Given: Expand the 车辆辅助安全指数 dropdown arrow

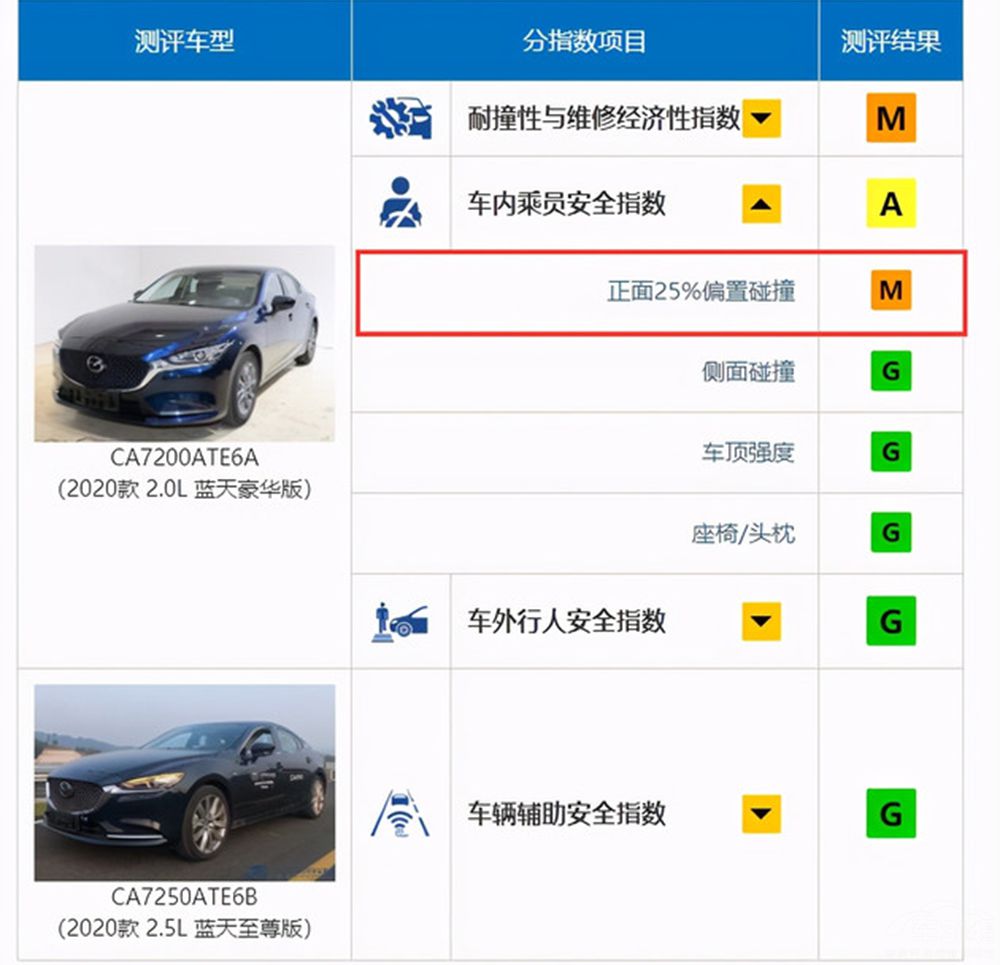Looking at the screenshot, I should click(x=761, y=814).
